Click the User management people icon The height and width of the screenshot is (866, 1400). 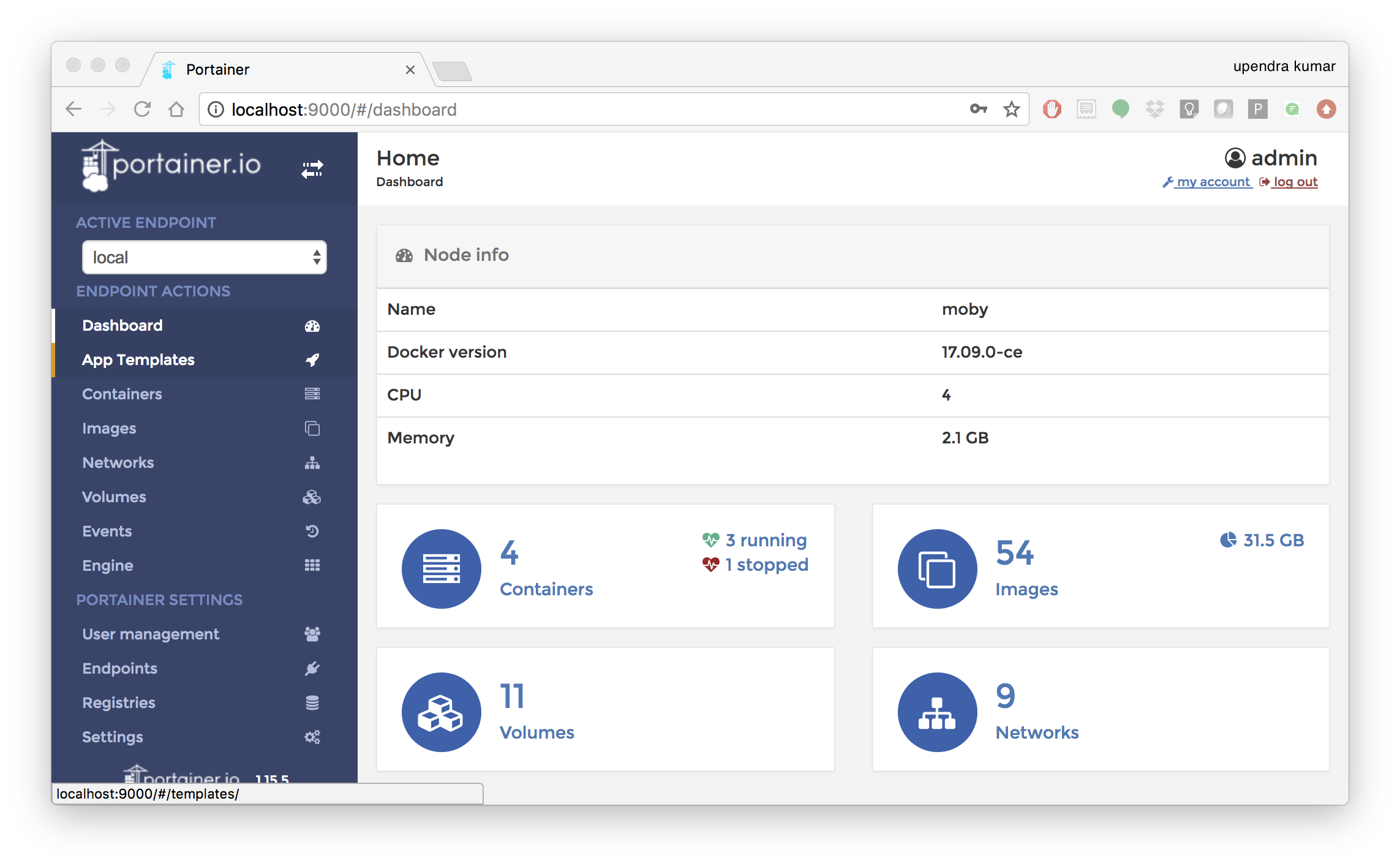pyautogui.click(x=312, y=634)
